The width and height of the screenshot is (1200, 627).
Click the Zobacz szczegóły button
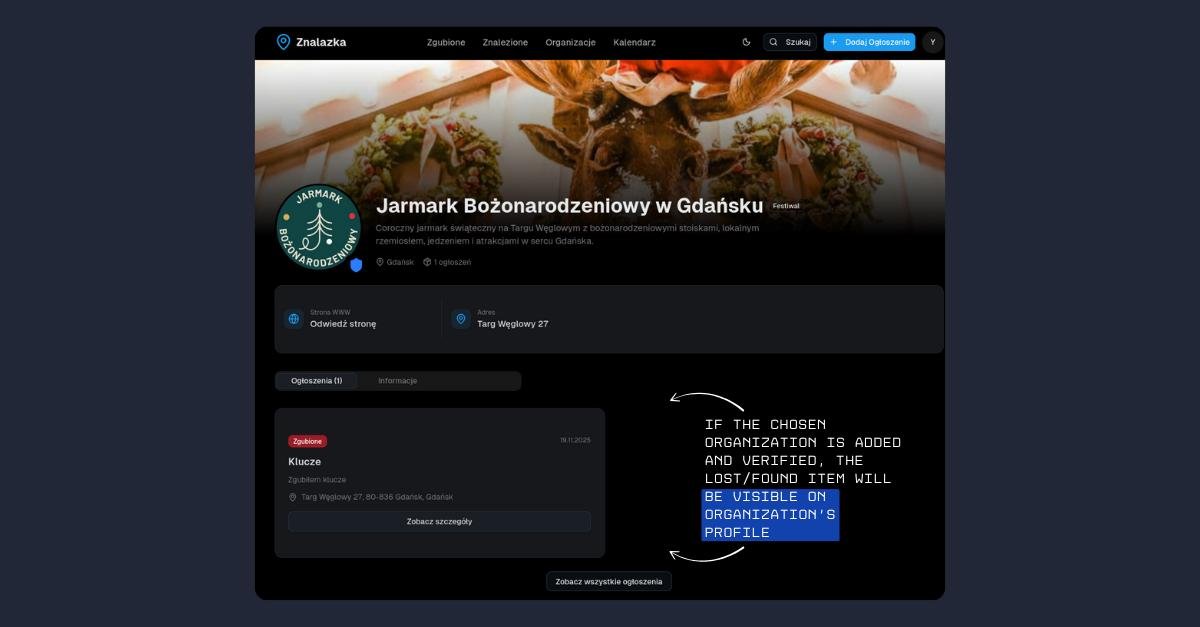tap(439, 521)
